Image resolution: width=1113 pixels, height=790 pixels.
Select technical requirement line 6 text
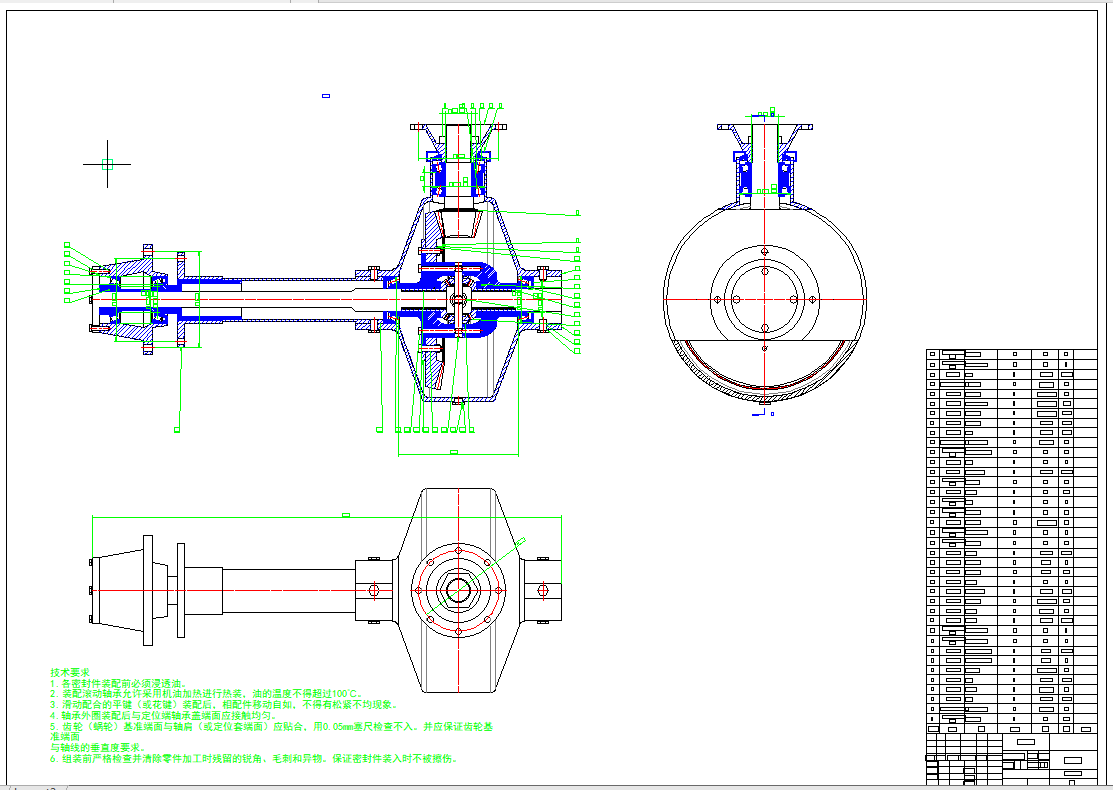[255, 759]
